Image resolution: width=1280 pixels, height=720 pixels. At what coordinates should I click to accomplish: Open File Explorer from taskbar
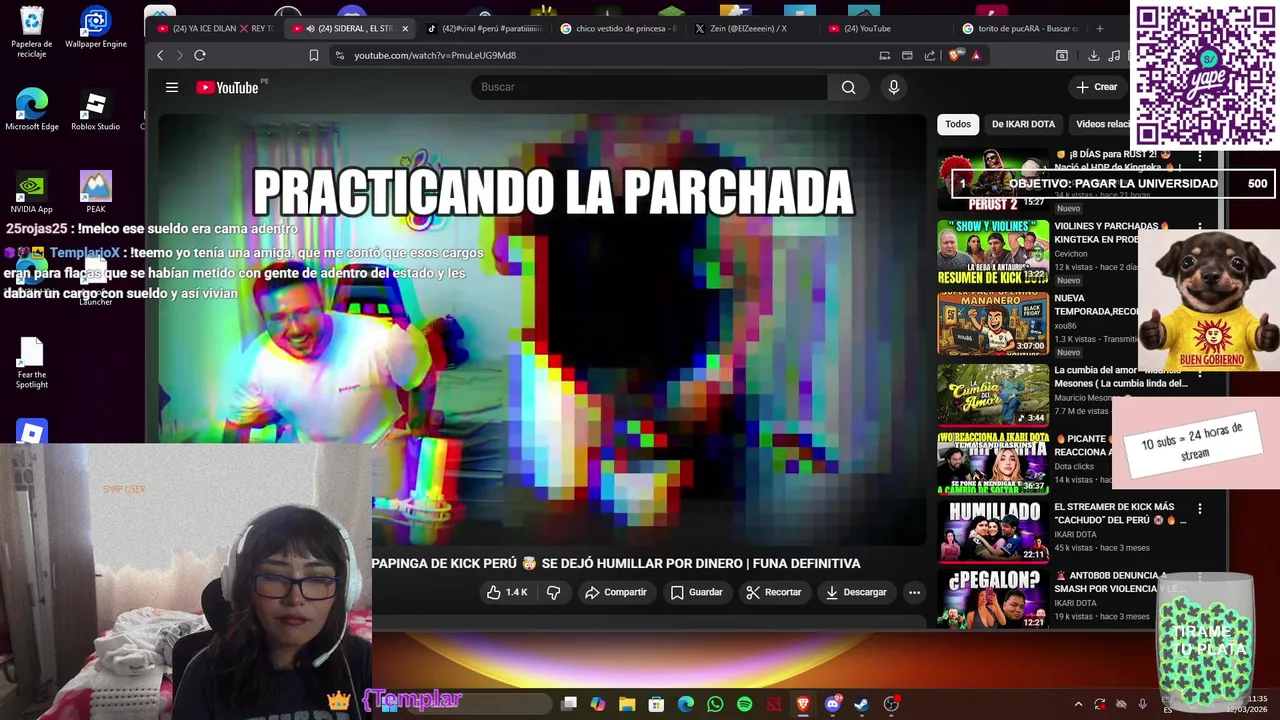tap(627, 704)
